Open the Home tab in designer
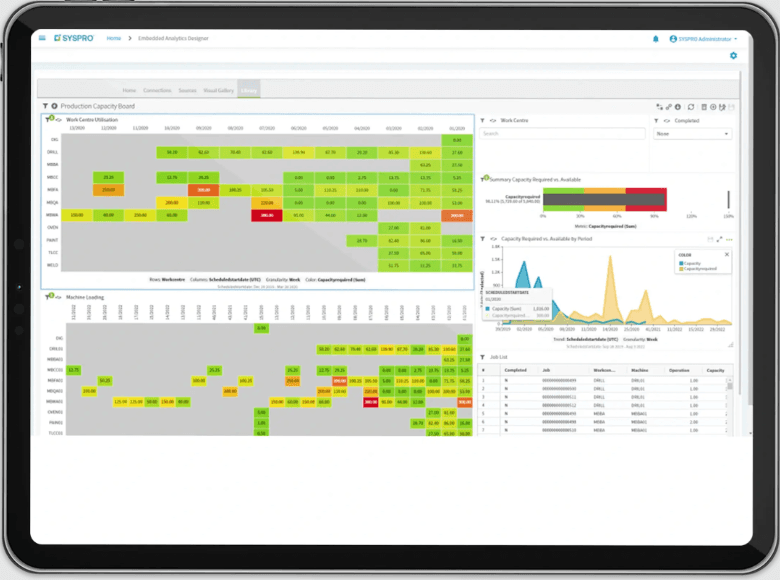Image resolution: width=780 pixels, height=580 pixels. (x=129, y=91)
